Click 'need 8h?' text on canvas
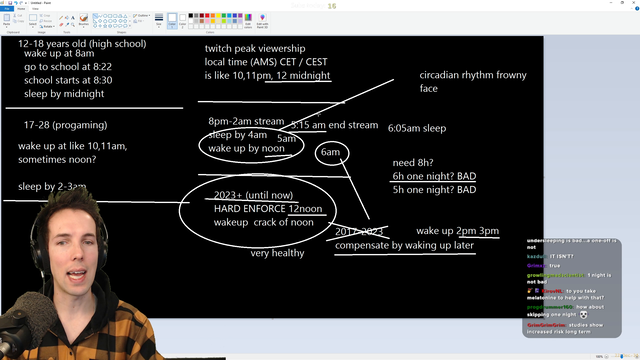 (413, 162)
